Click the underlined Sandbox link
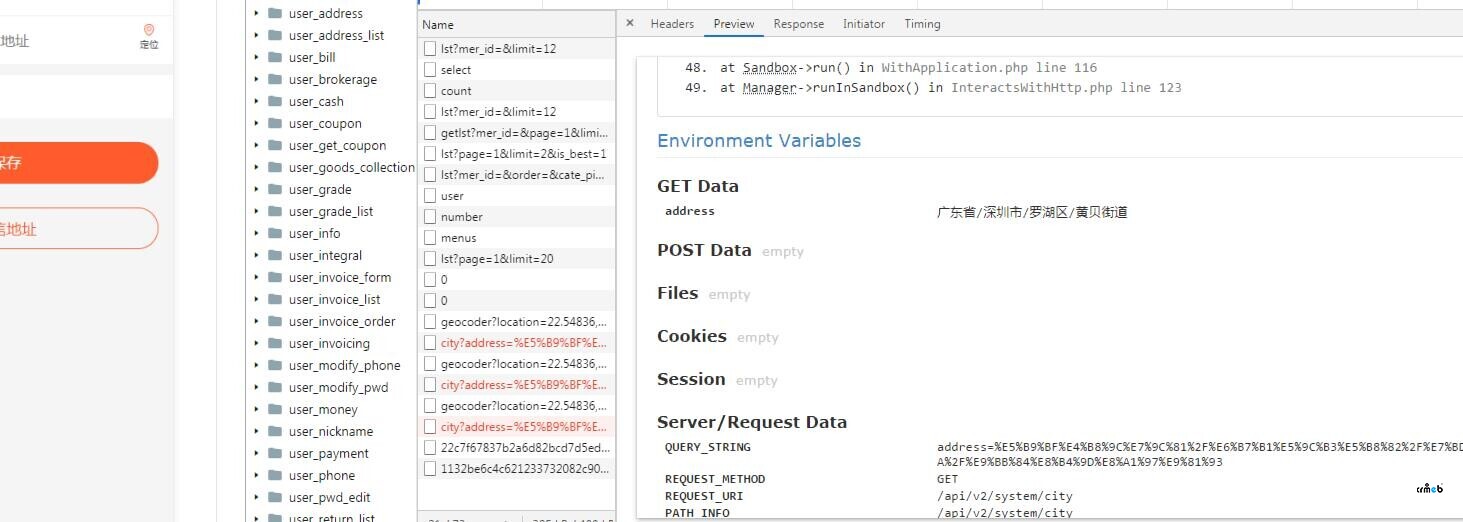 770,67
